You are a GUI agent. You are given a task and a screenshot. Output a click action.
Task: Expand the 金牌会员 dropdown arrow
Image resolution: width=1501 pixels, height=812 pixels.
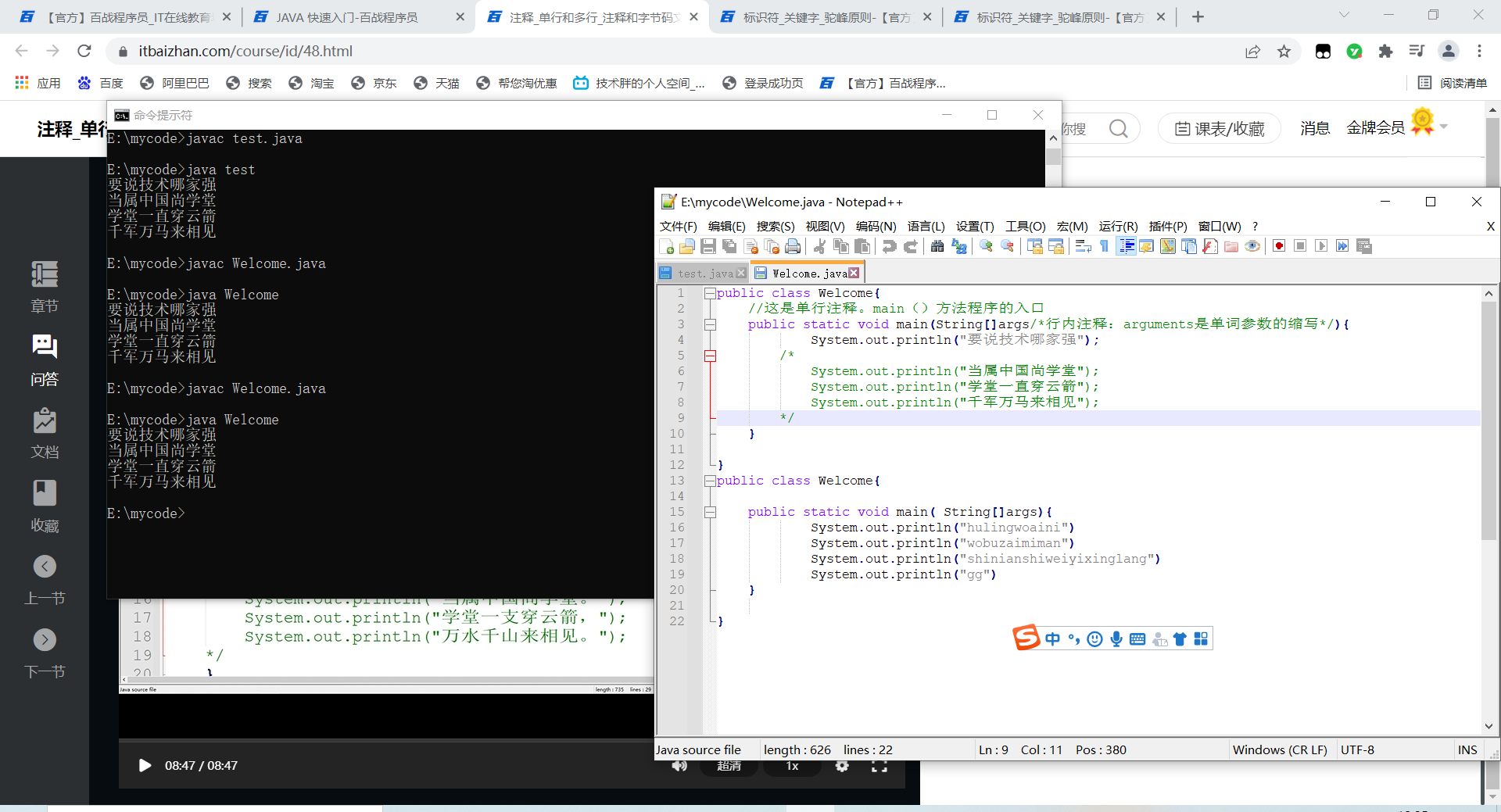1444,127
